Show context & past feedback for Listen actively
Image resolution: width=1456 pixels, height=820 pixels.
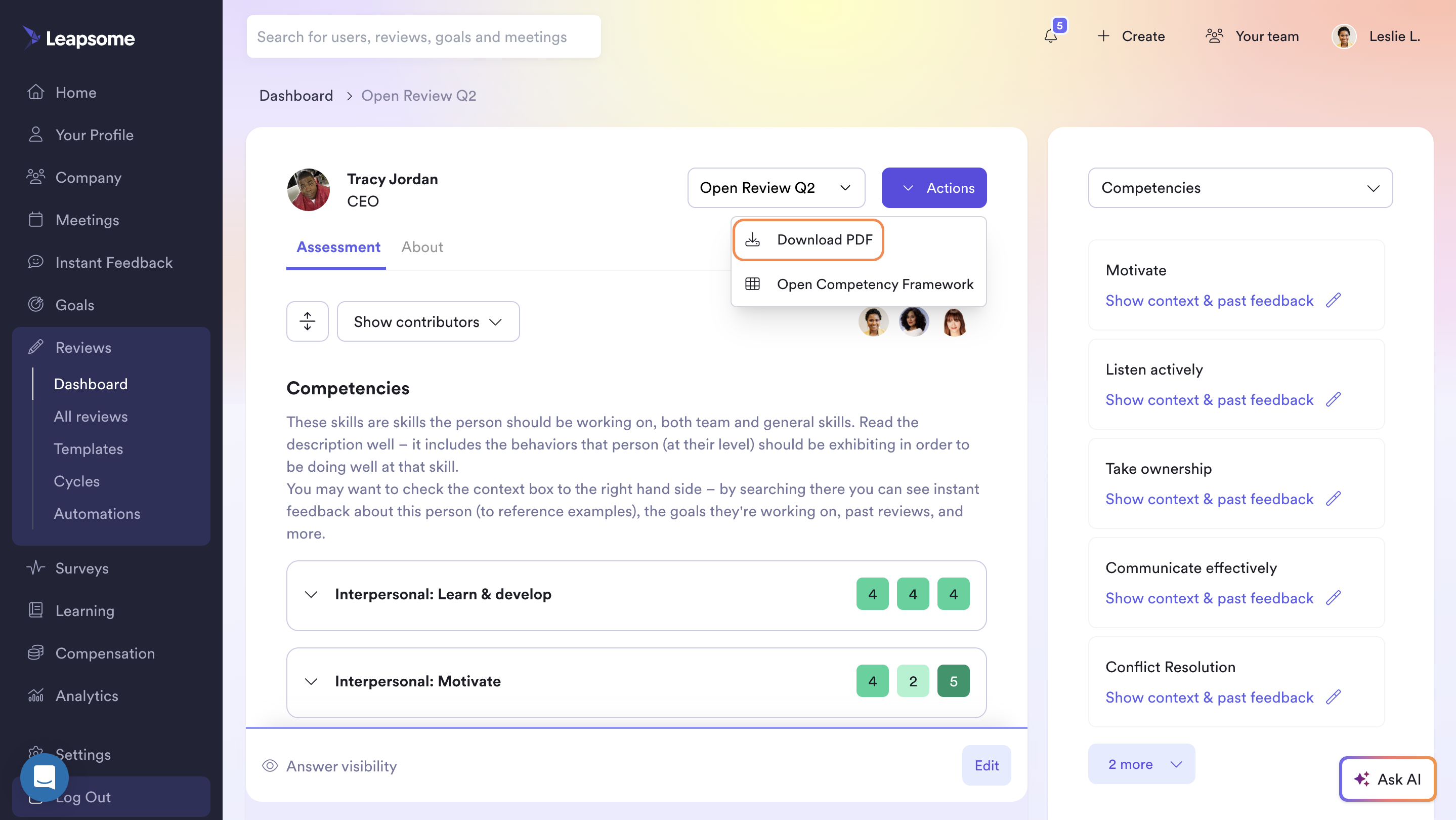click(x=1209, y=399)
